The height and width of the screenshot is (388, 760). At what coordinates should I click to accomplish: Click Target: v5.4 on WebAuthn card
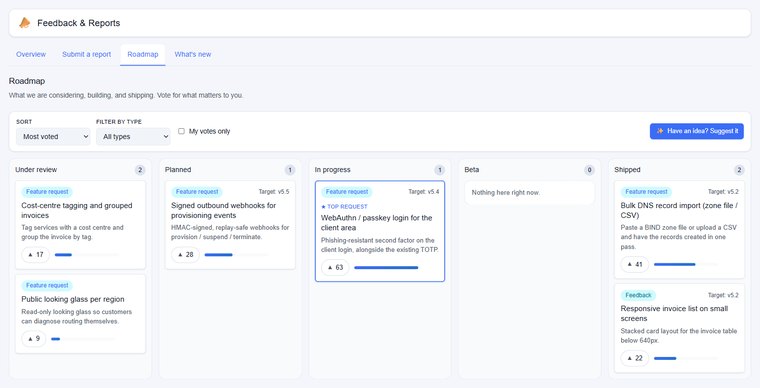[424, 192]
